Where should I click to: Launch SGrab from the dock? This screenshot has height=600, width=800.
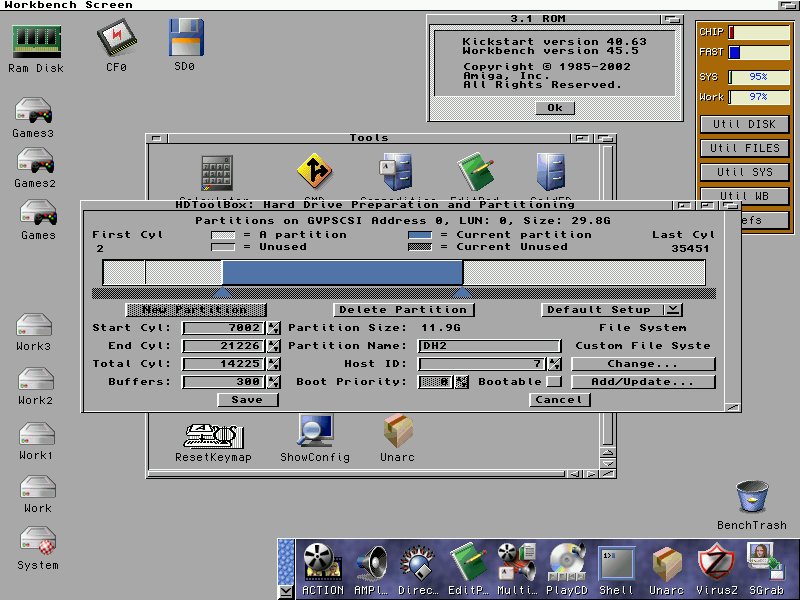pos(765,562)
